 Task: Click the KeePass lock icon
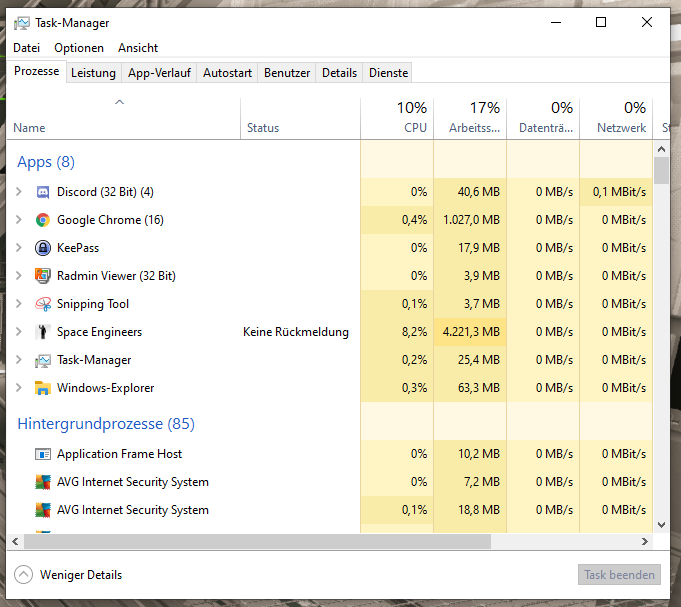click(43, 248)
